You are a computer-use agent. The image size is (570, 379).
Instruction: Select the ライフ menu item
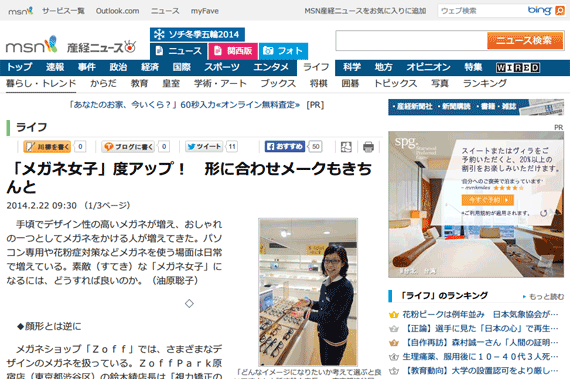coord(316,68)
